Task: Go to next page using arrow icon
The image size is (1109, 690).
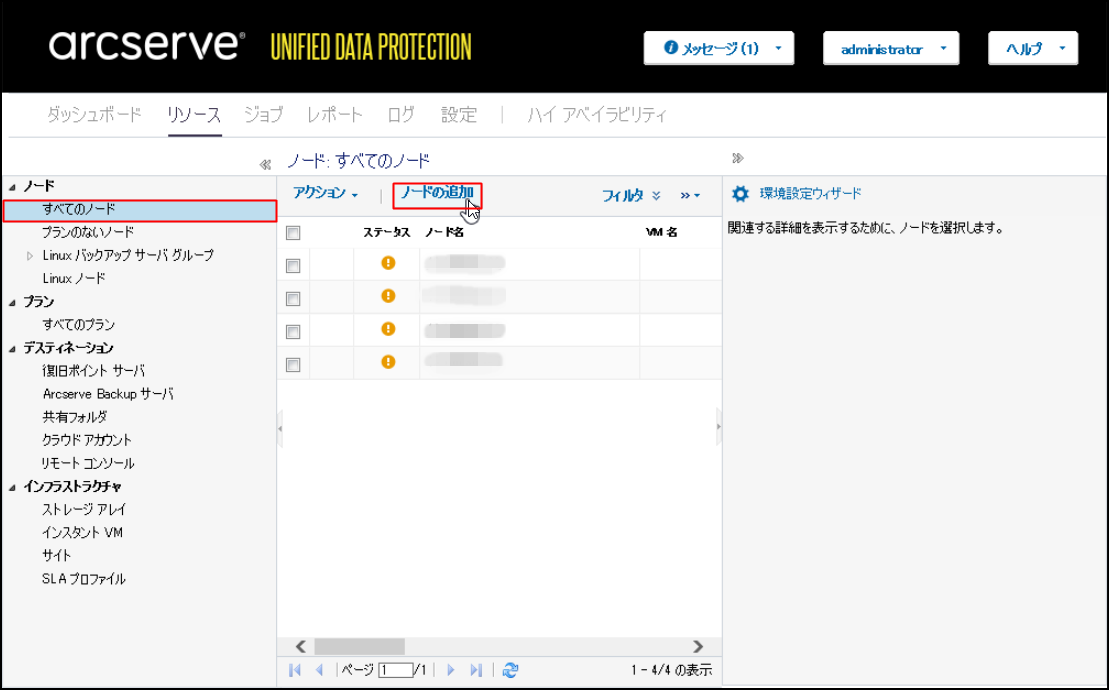Action: pyautogui.click(x=451, y=670)
